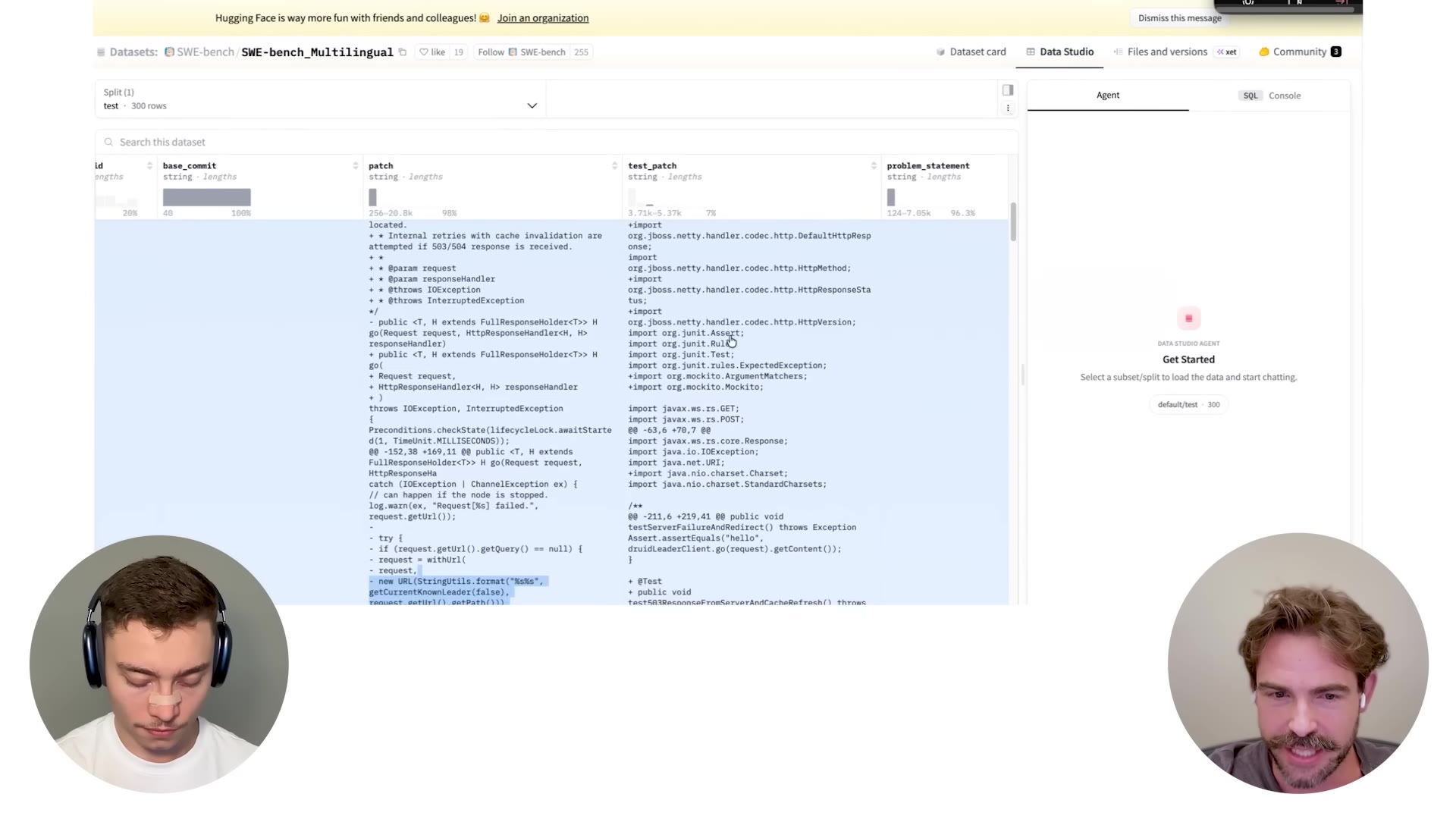Click the table vertical scrollbar
The height and width of the screenshot is (819, 1456).
(1013, 222)
